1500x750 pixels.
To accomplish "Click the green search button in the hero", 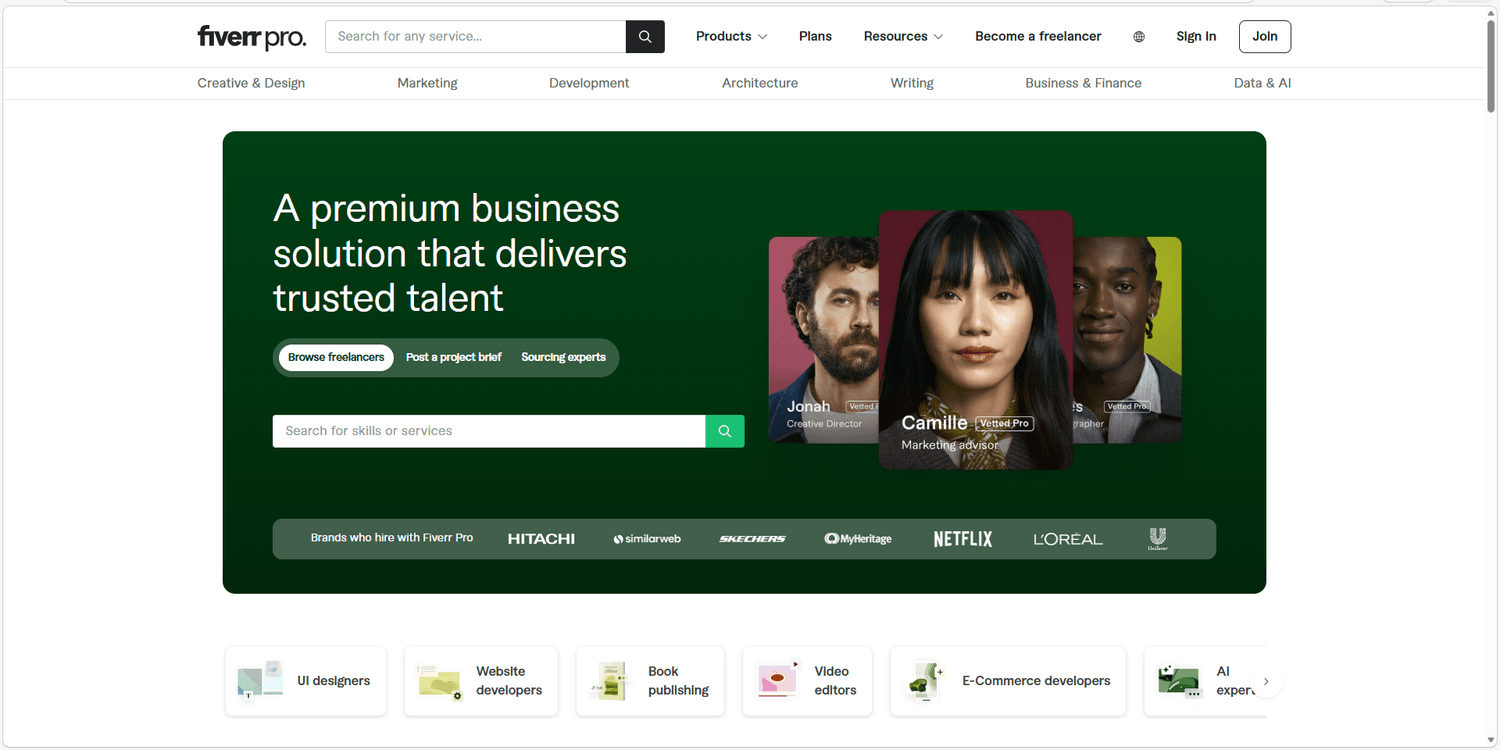I will (x=725, y=431).
